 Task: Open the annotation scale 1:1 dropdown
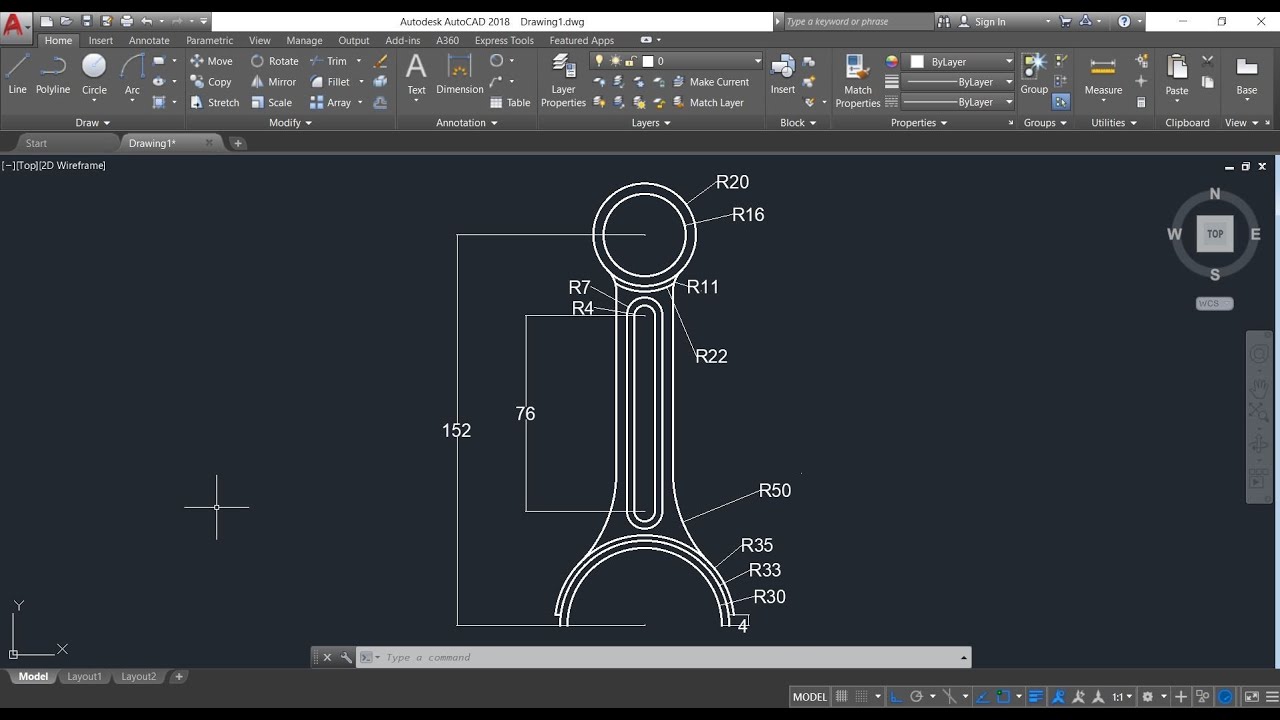(x=1123, y=697)
